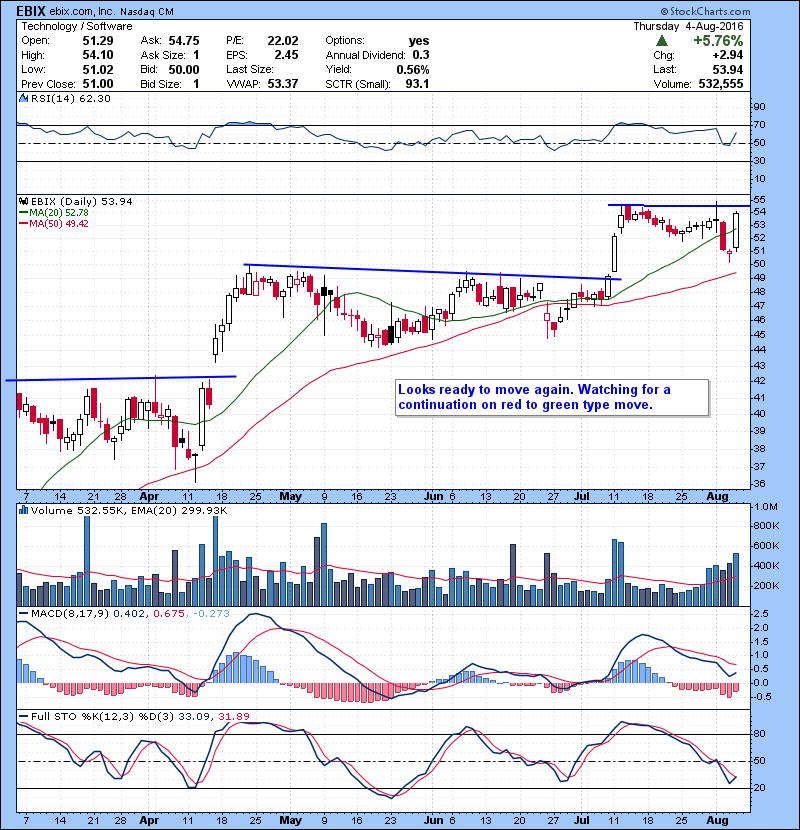Click the 'Looks ready to move again' annotation box
Image resolution: width=800 pixels, height=830 pixels.
pyautogui.click(x=552, y=398)
